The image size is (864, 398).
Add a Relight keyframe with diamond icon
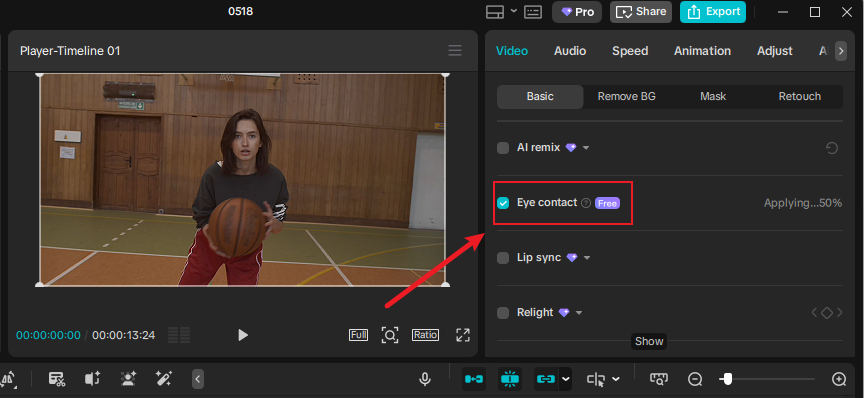[x=827, y=313]
